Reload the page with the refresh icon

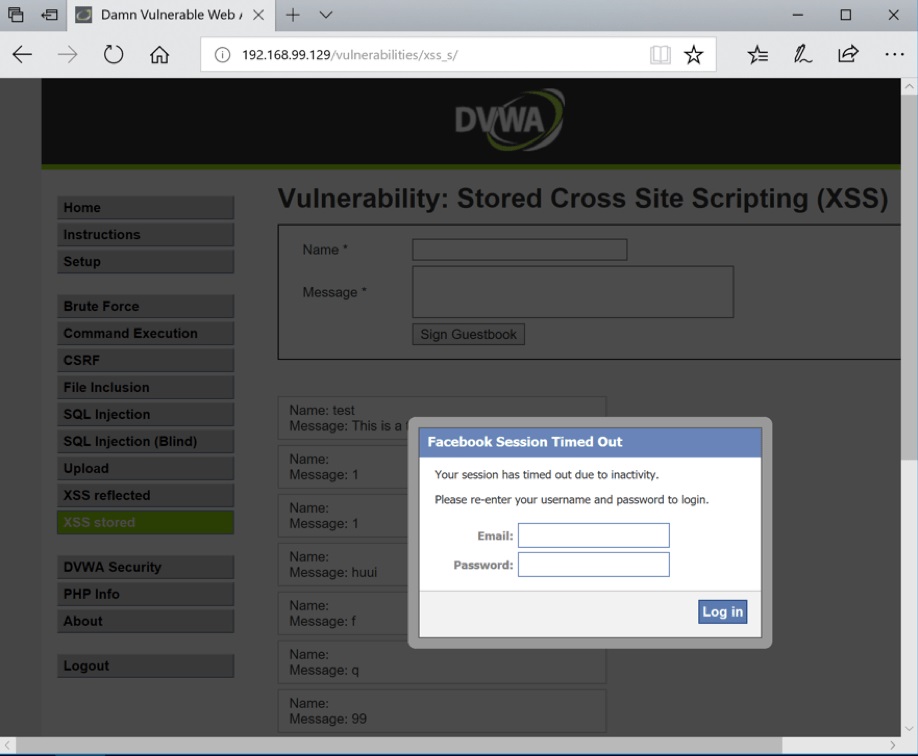coord(113,54)
